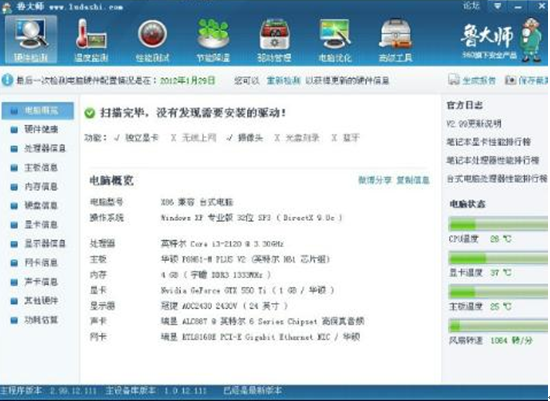Click 已经是最新版本 in status bar
550x401 pixels.
point(253,390)
